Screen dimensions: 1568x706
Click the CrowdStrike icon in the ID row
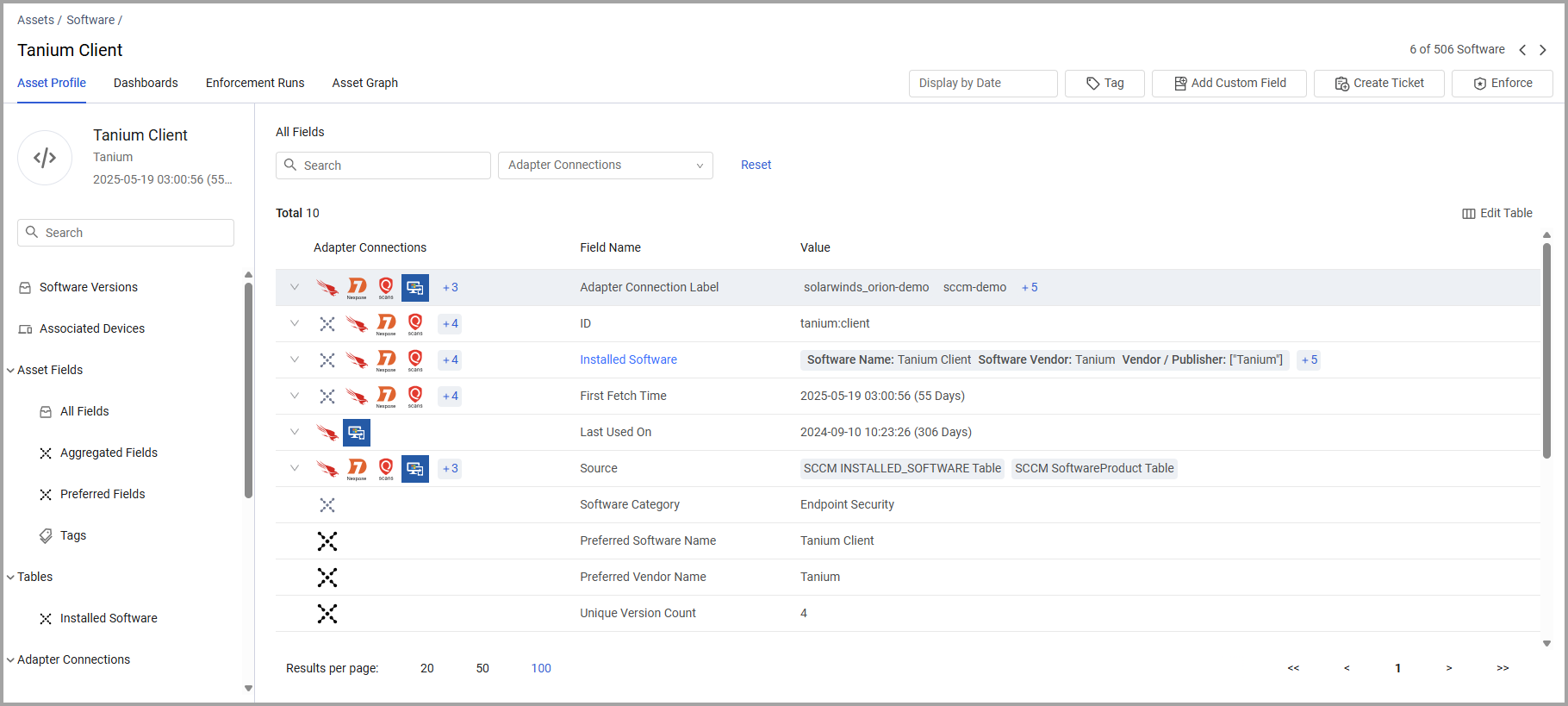357,324
